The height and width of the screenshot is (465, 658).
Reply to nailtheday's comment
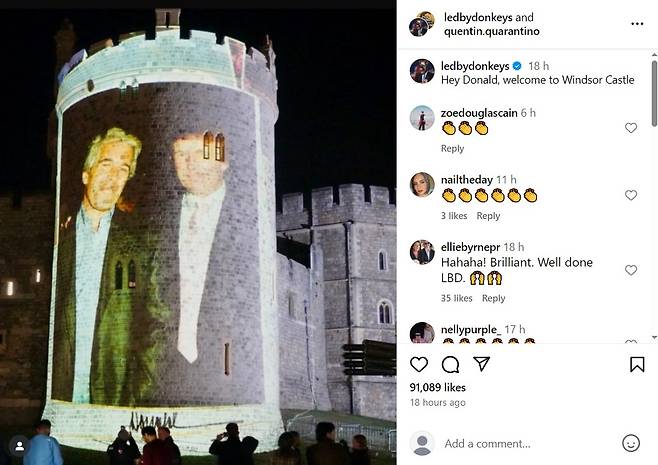(488, 216)
